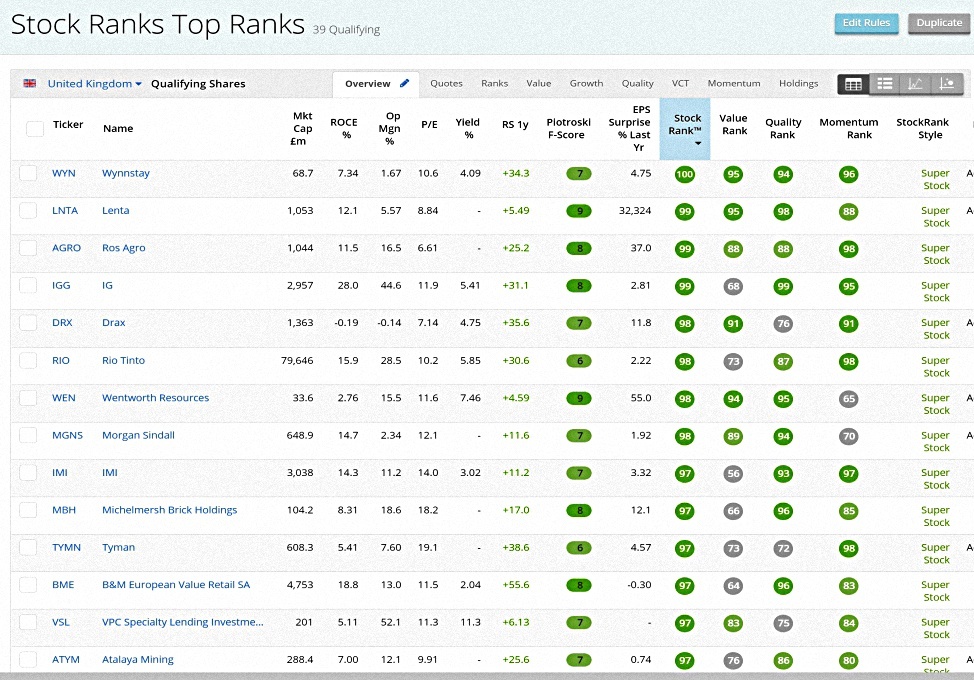
Task: Check the box next to DRX Drax
Action: tap(28, 322)
